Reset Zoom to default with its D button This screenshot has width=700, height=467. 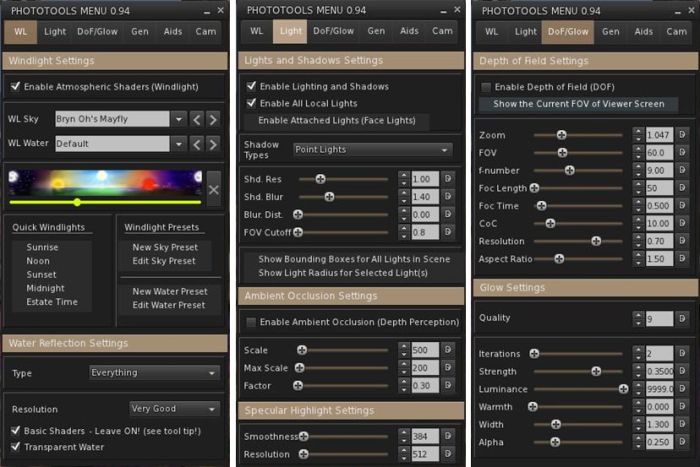click(682, 134)
